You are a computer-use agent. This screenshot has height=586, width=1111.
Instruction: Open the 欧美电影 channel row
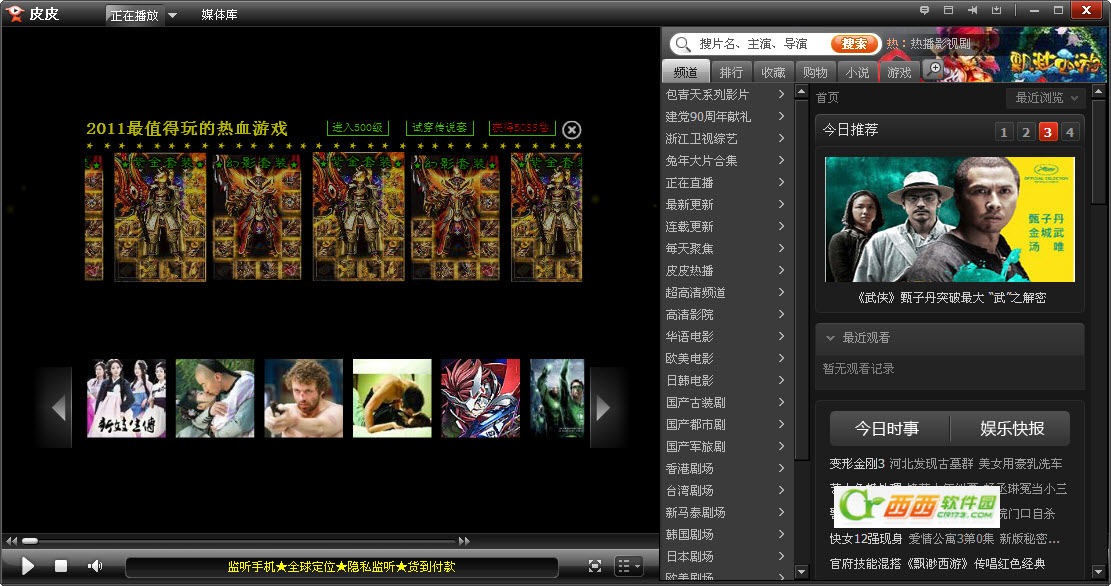[x=726, y=358]
